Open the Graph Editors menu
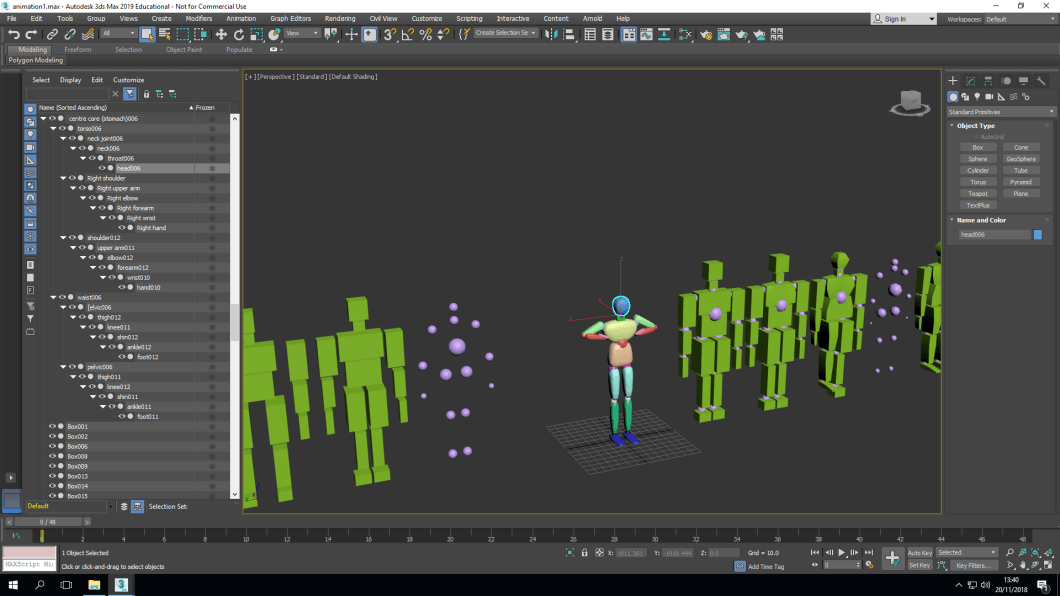This screenshot has height=596, width=1060. point(291,18)
